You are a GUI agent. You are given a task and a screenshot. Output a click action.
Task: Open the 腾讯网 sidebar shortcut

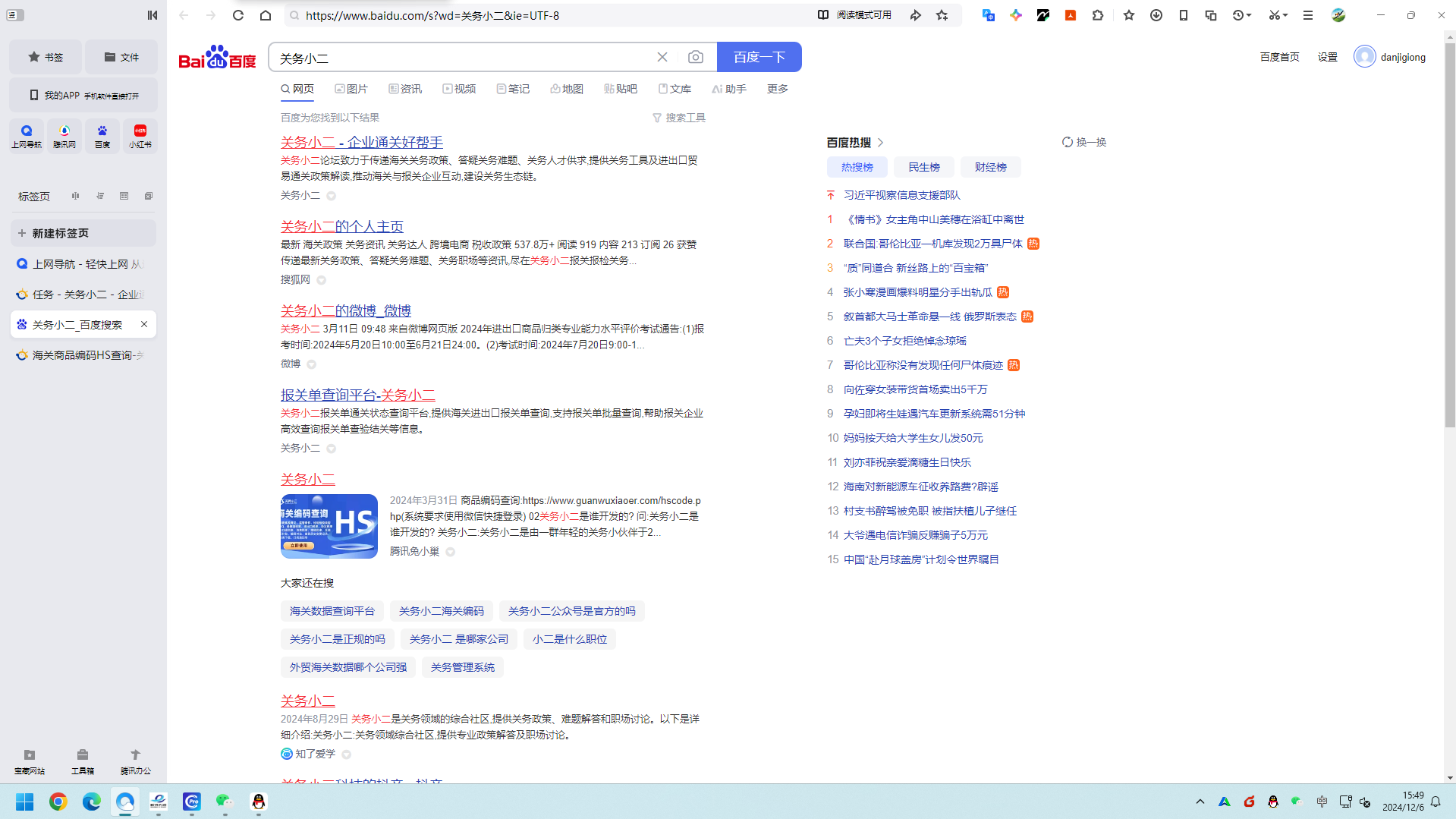coord(64,136)
